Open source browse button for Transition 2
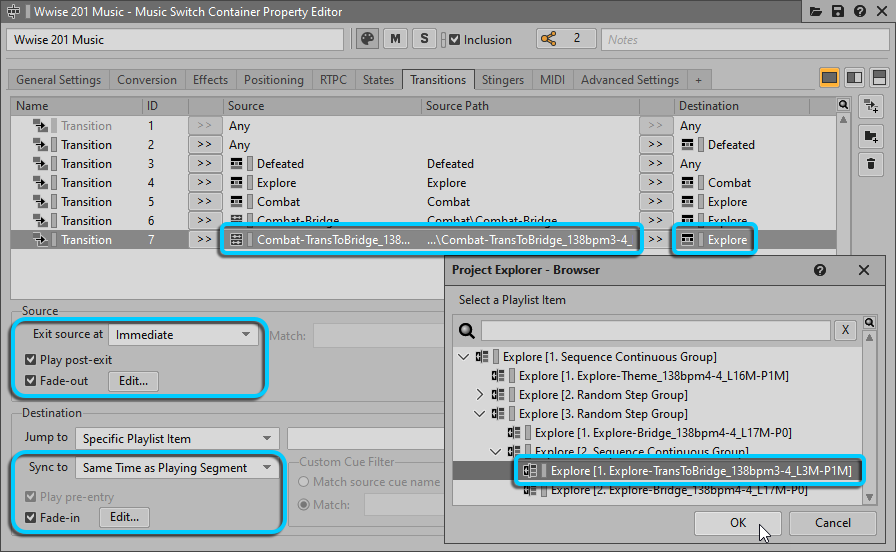 tap(205, 145)
